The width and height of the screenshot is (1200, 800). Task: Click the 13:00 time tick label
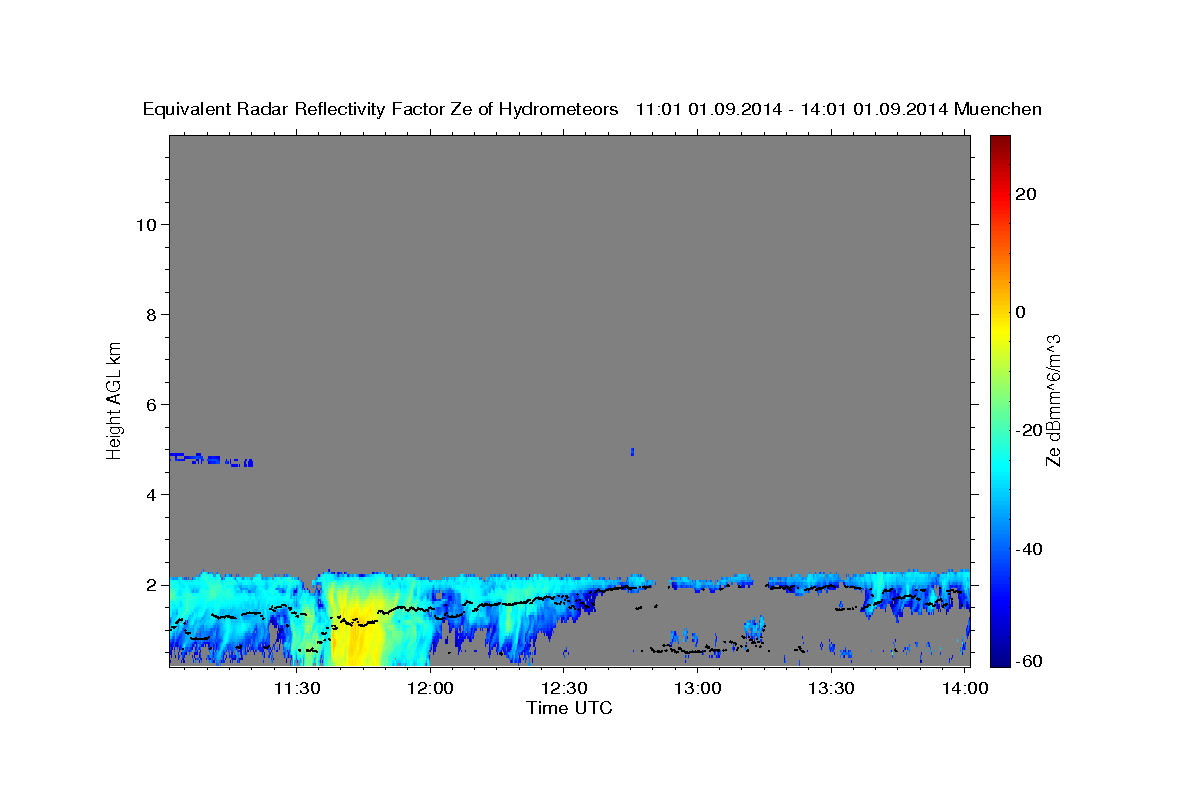[698, 688]
